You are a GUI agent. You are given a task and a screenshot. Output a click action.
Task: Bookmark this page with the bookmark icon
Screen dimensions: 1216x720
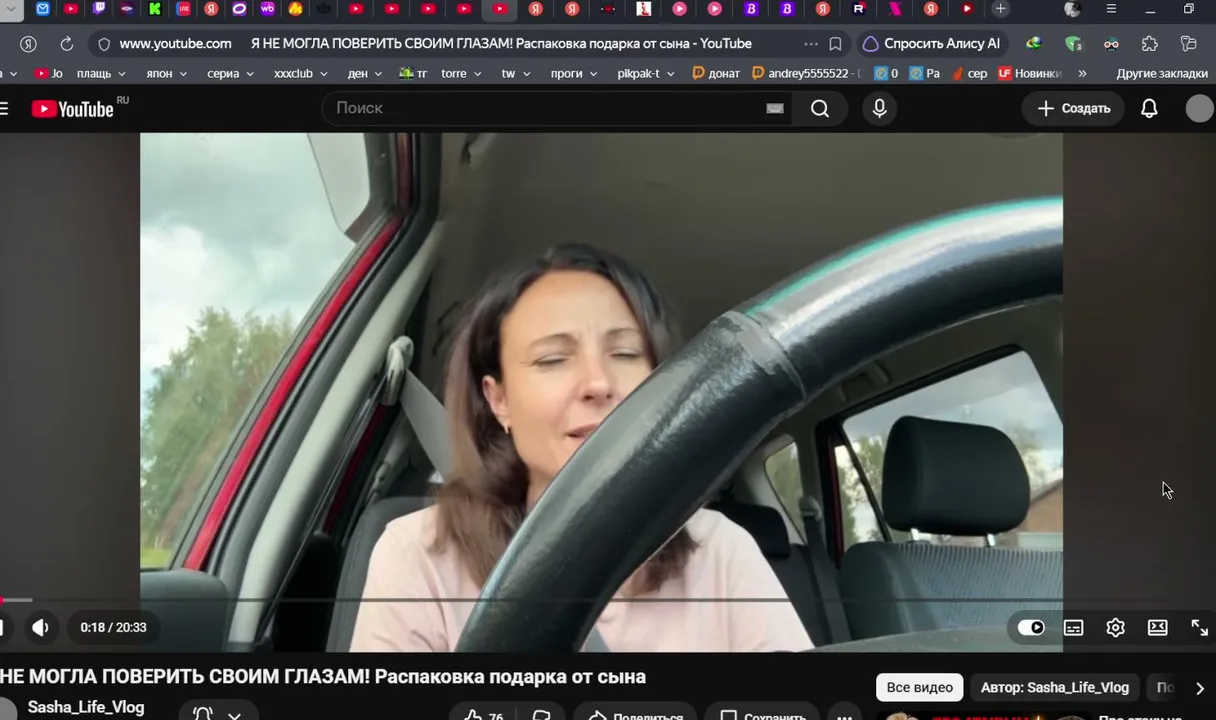pos(836,44)
